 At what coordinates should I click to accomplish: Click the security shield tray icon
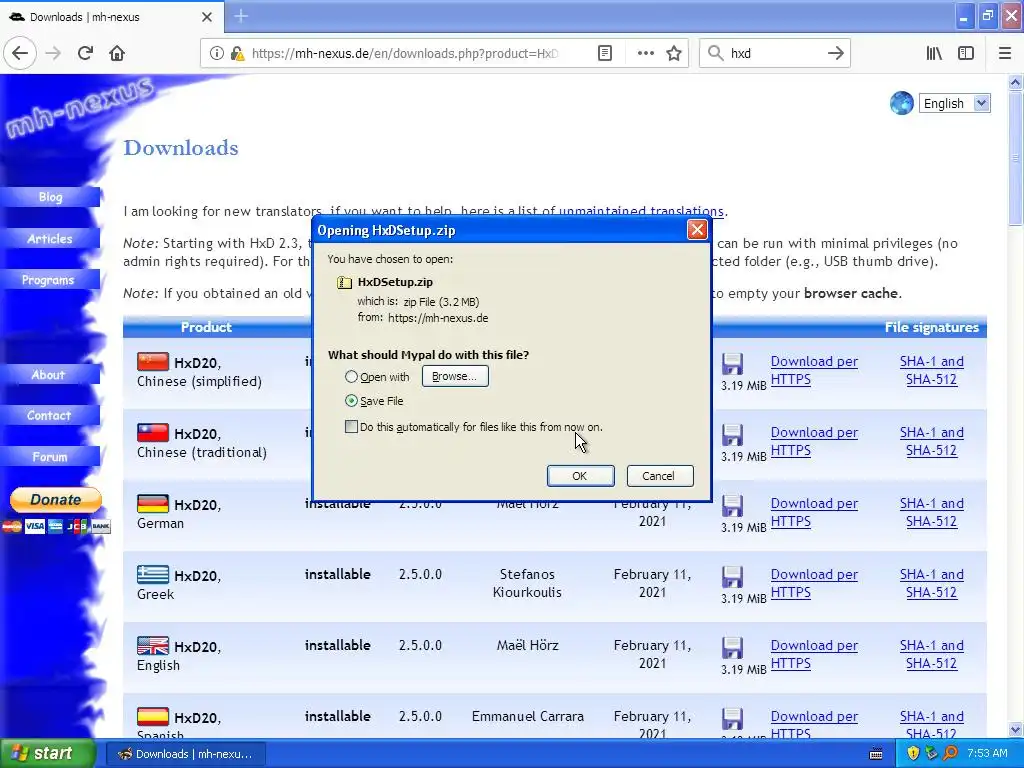[913, 753]
